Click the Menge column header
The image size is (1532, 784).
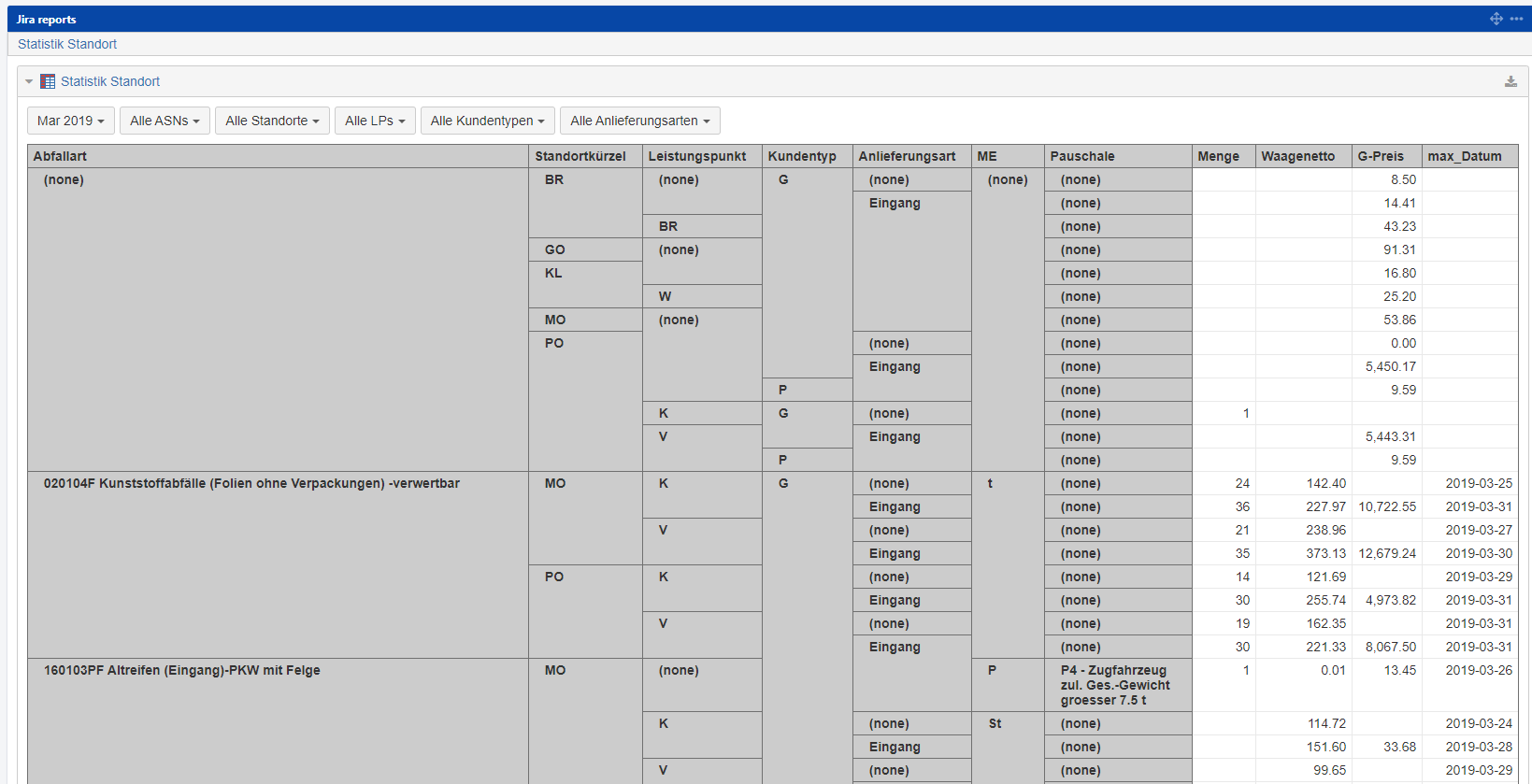pos(1224,156)
